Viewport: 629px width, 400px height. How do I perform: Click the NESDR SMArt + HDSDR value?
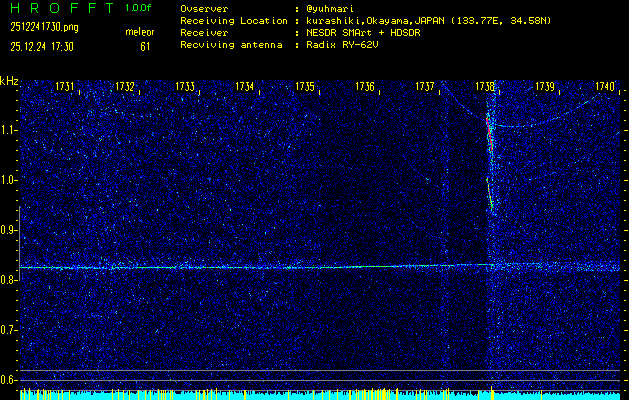pyautogui.click(x=363, y=33)
